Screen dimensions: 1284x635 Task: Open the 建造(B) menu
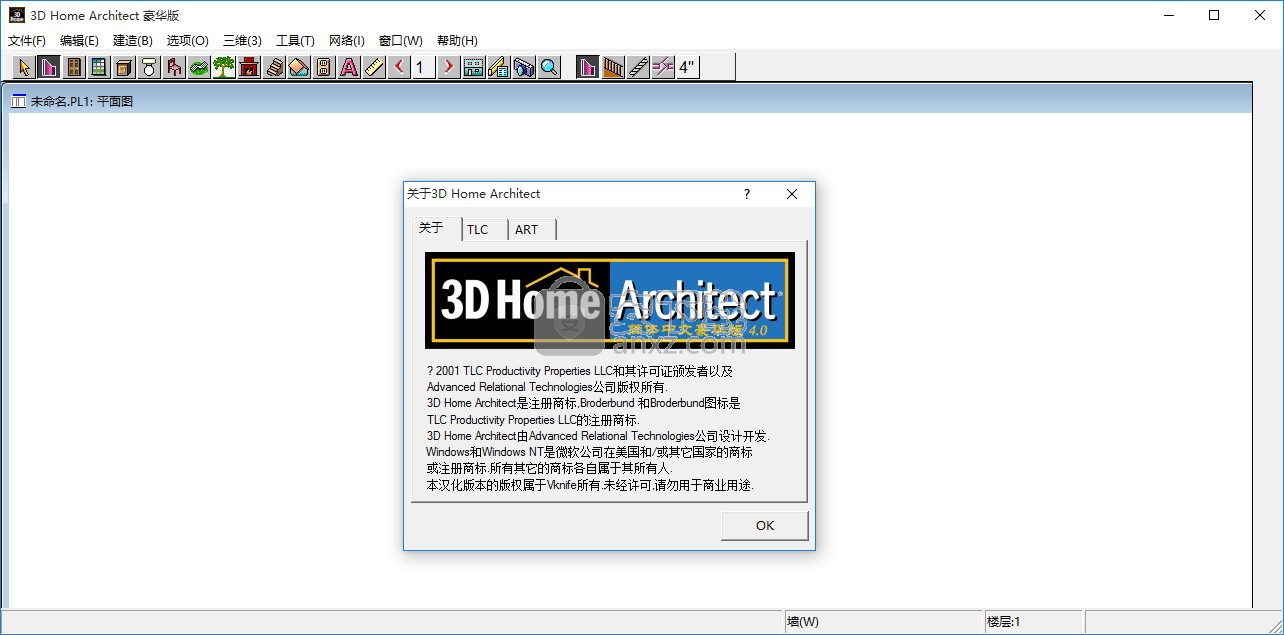click(133, 41)
